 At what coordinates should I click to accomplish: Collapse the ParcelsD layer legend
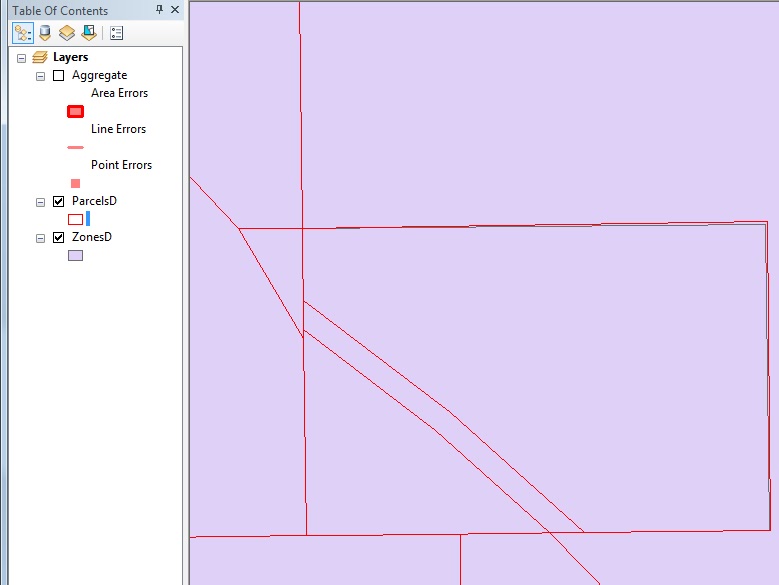click(40, 202)
